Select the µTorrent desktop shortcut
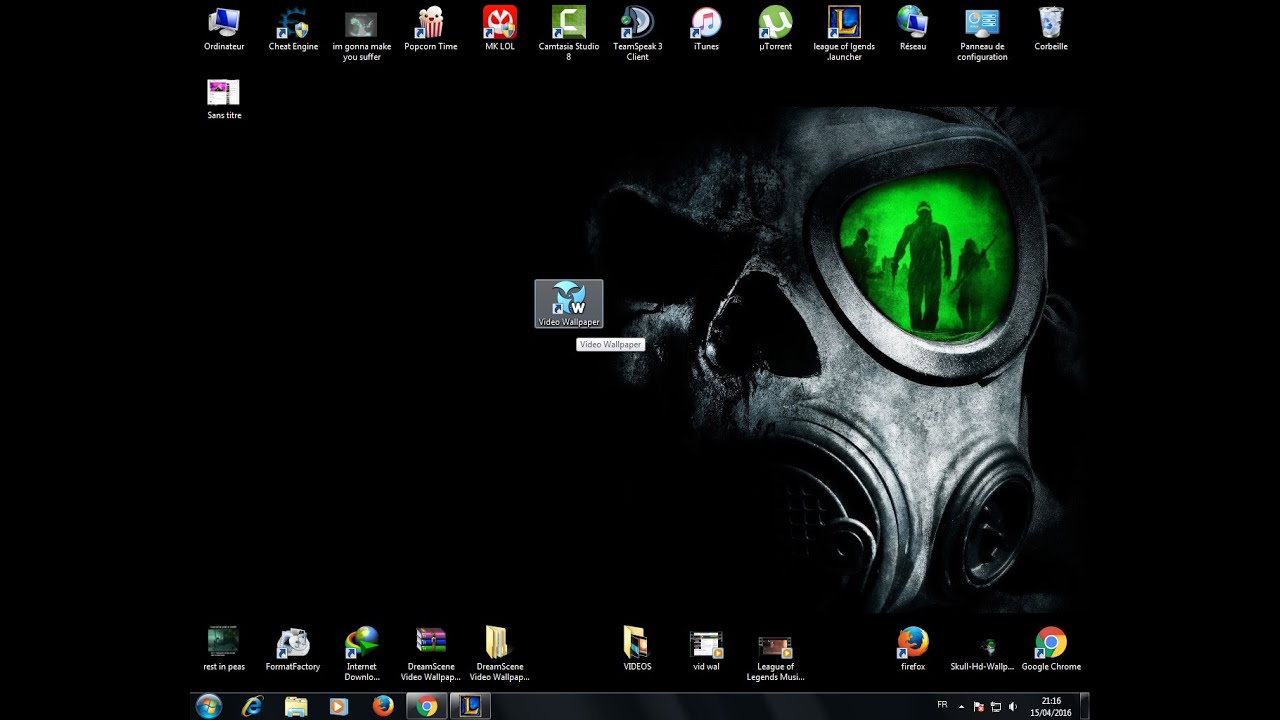1280x720 pixels. [x=775, y=29]
